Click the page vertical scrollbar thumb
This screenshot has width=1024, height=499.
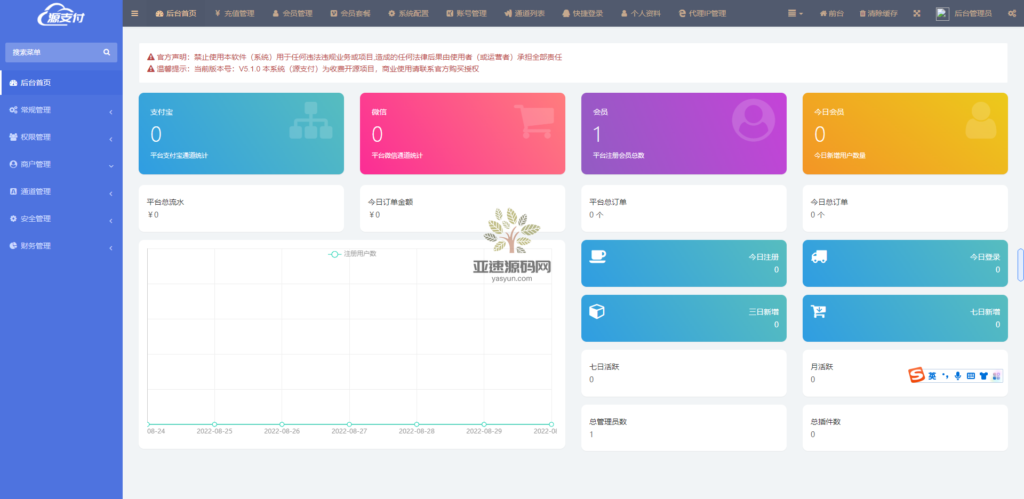[1020, 265]
